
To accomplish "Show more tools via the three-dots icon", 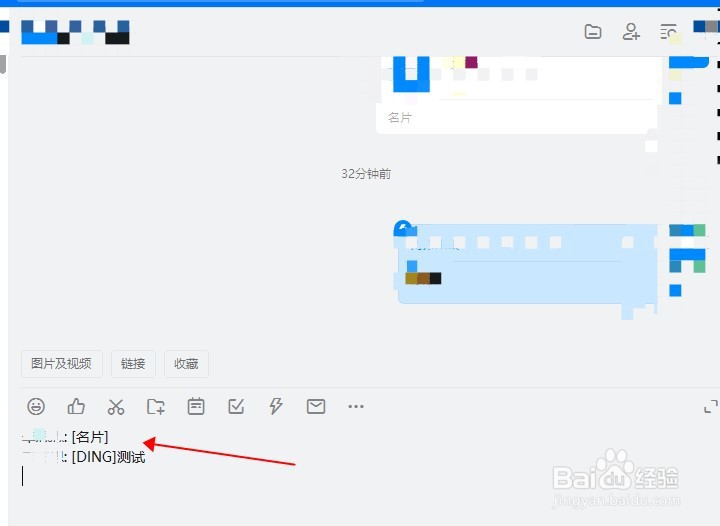I will [x=356, y=406].
